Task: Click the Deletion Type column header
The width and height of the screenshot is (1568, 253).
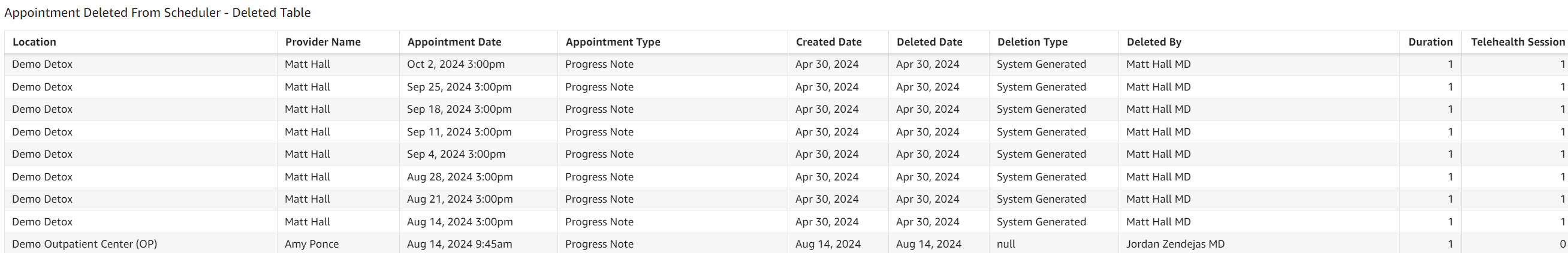Action: (1032, 42)
